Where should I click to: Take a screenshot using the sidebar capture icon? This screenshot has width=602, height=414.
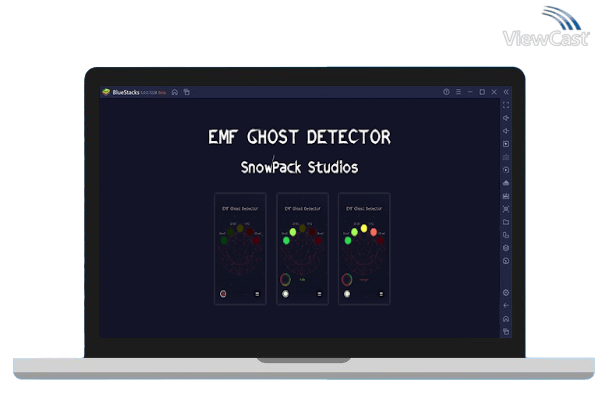pos(506,209)
